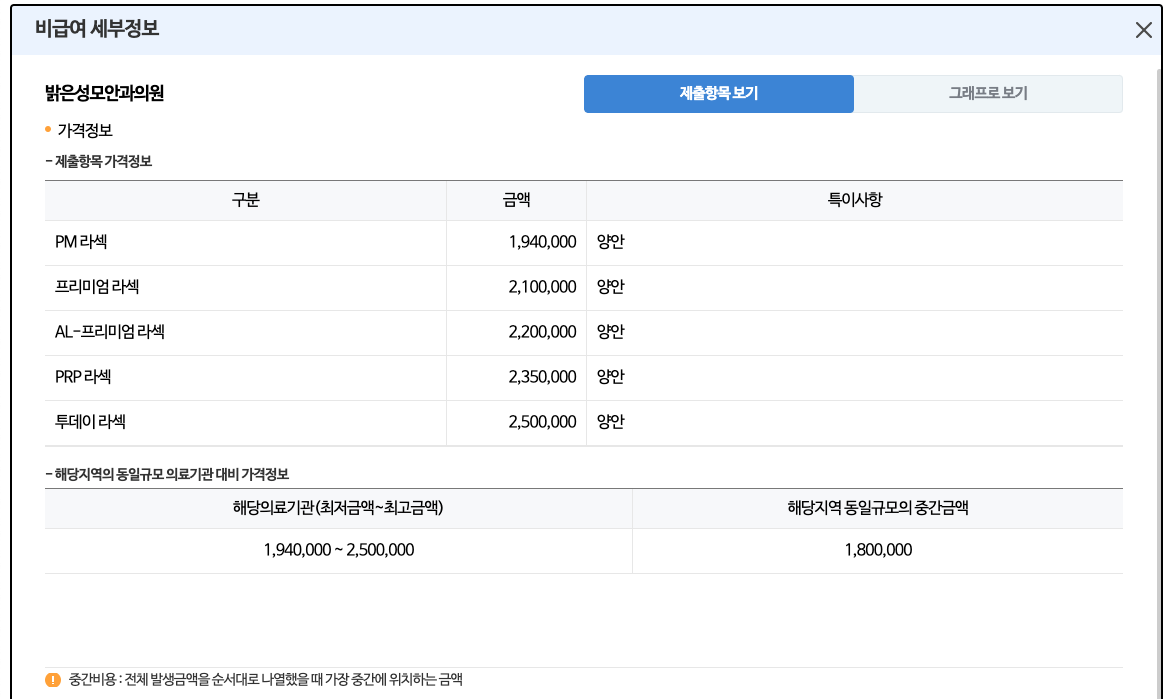Click the 구분 column header
The height and width of the screenshot is (699, 1172).
[245, 200]
